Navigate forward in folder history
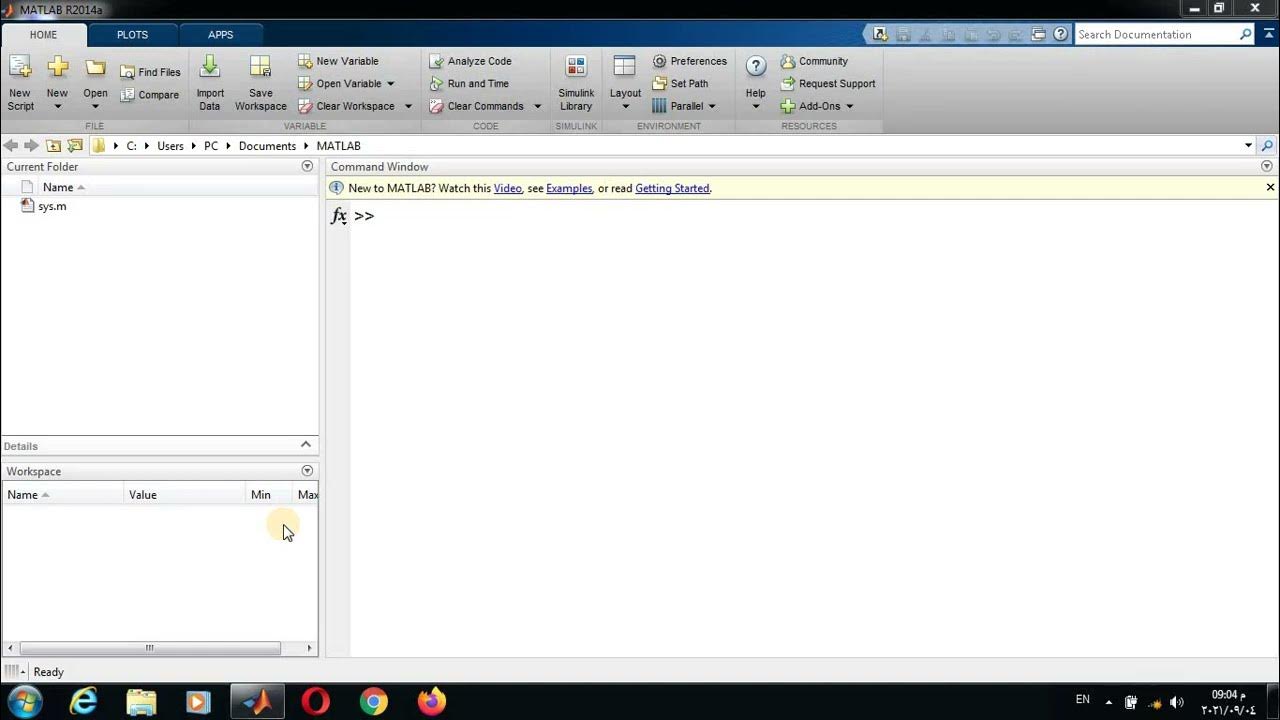1280x720 pixels. [31, 146]
